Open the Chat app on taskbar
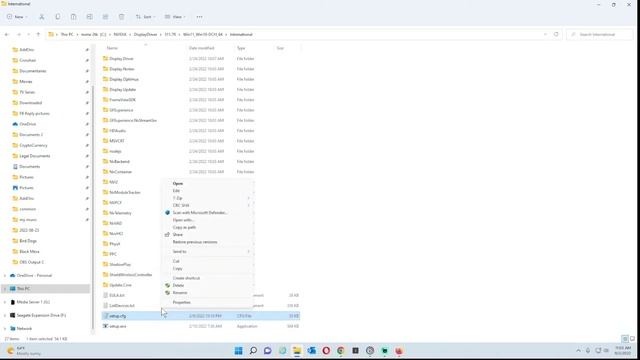This screenshot has width=640, height=360. point(268,351)
